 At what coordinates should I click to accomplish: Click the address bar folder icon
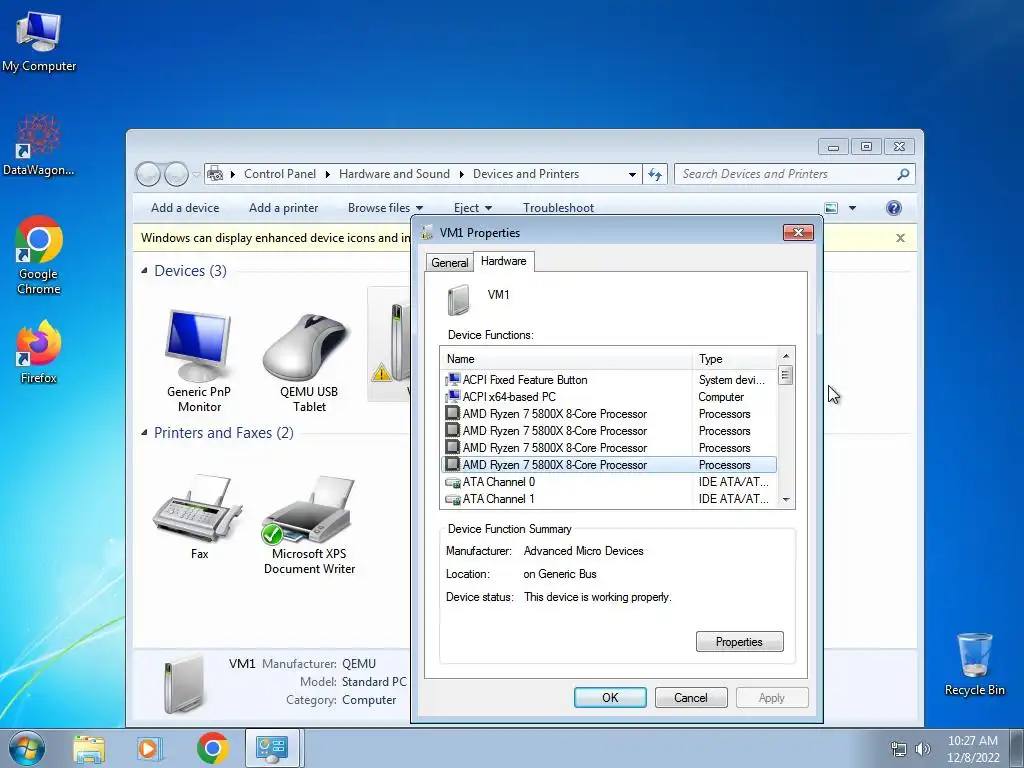coord(215,174)
